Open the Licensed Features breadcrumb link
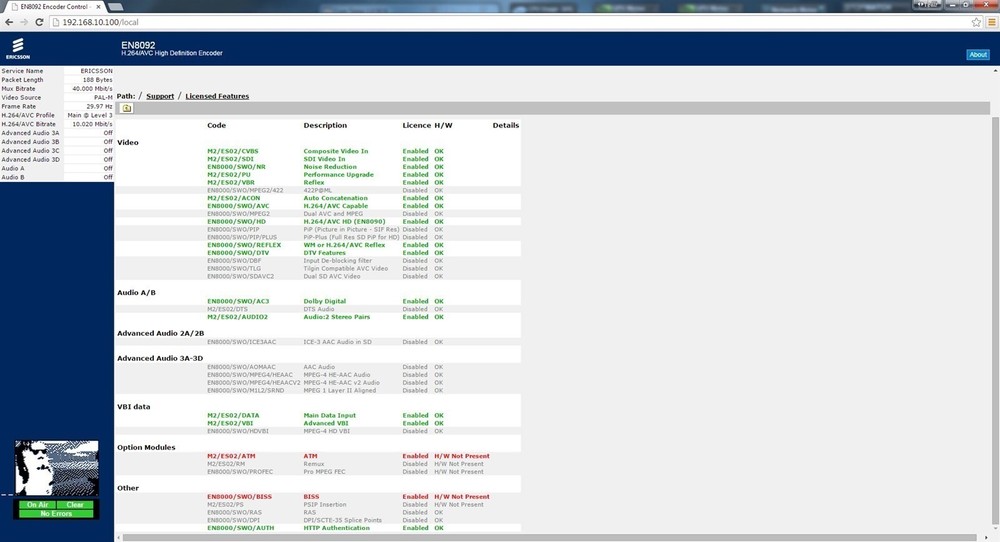This screenshot has height=542, width=1000. pos(217,96)
